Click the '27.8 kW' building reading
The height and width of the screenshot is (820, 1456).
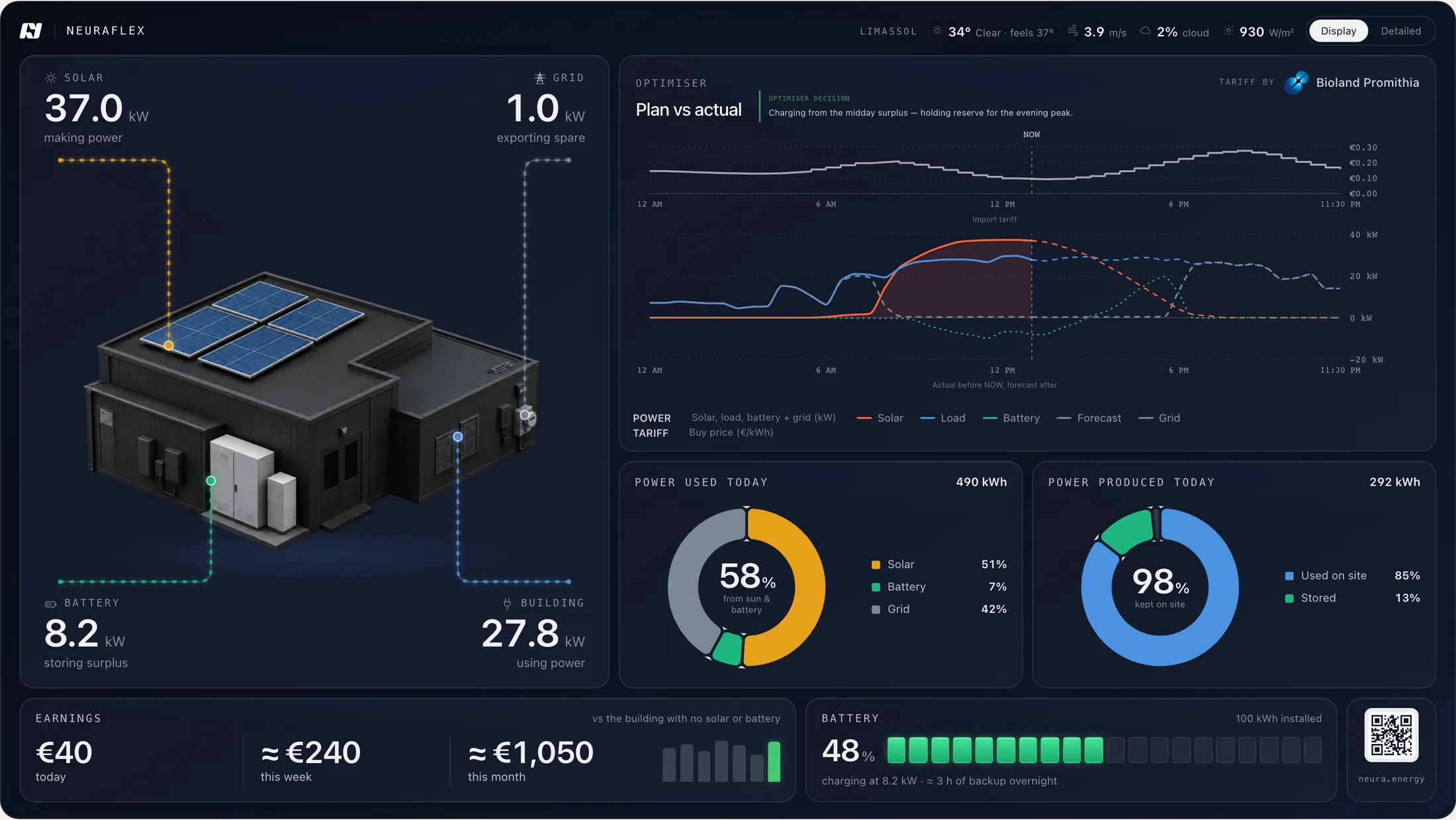tap(533, 633)
